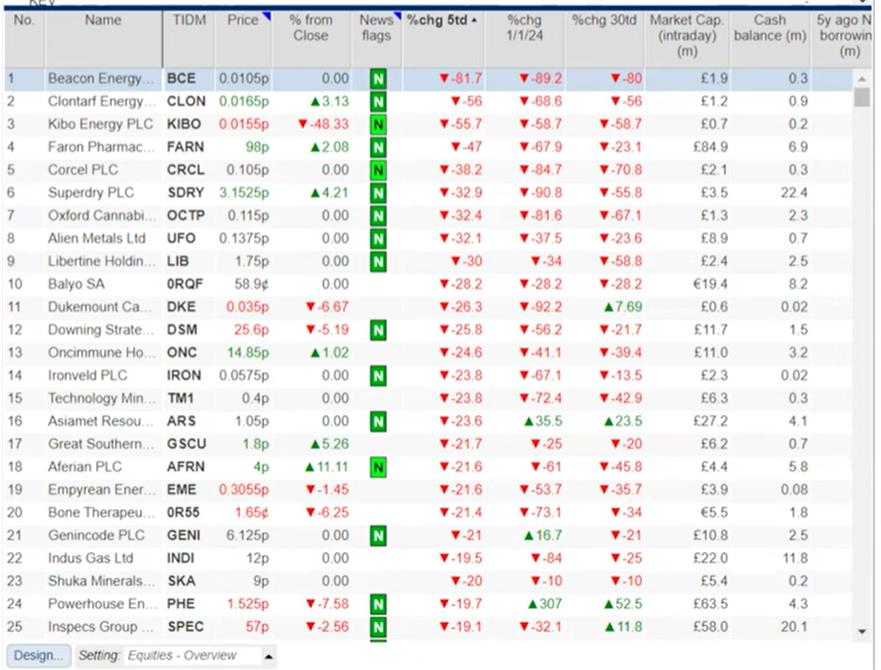Sort by News flags column header
Image resolution: width=881 pixels, height=670 pixels.
coord(376,38)
